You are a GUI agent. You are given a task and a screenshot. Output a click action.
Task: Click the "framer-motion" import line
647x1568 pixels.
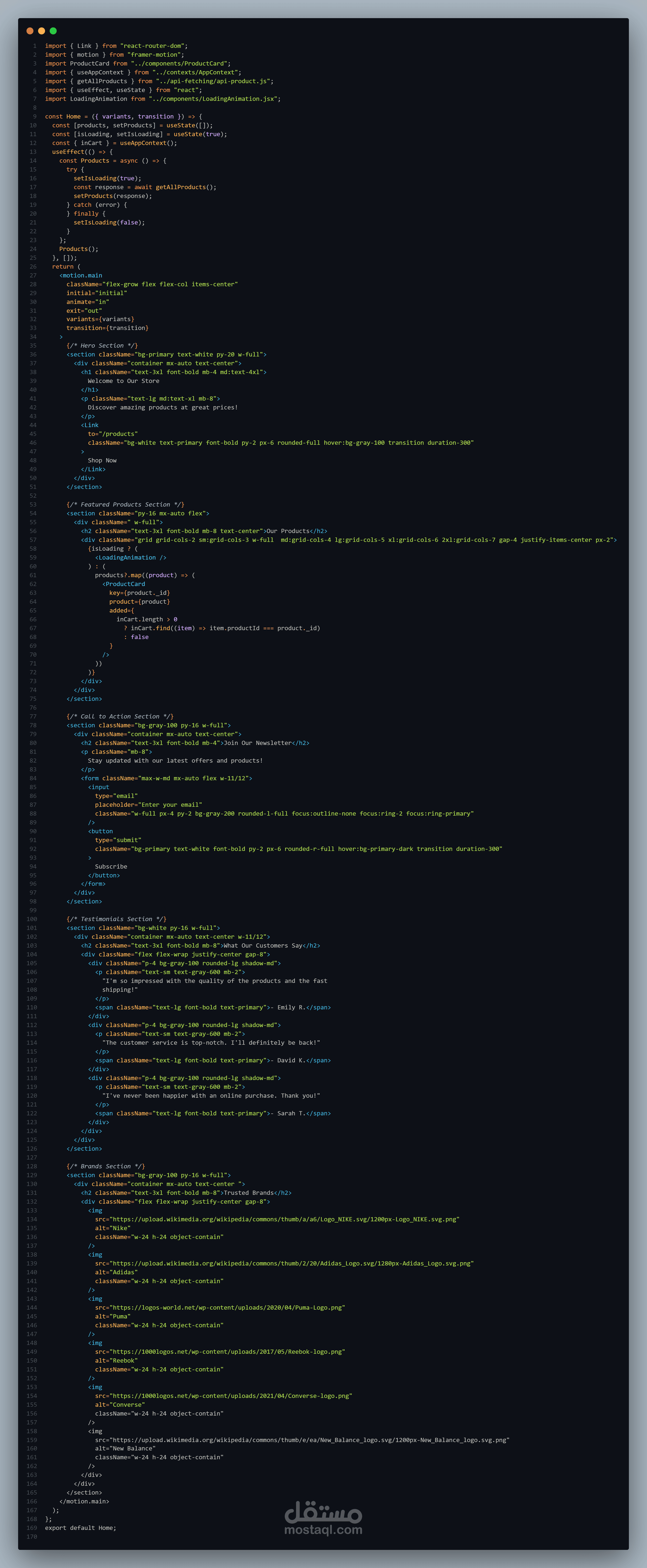(x=114, y=55)
